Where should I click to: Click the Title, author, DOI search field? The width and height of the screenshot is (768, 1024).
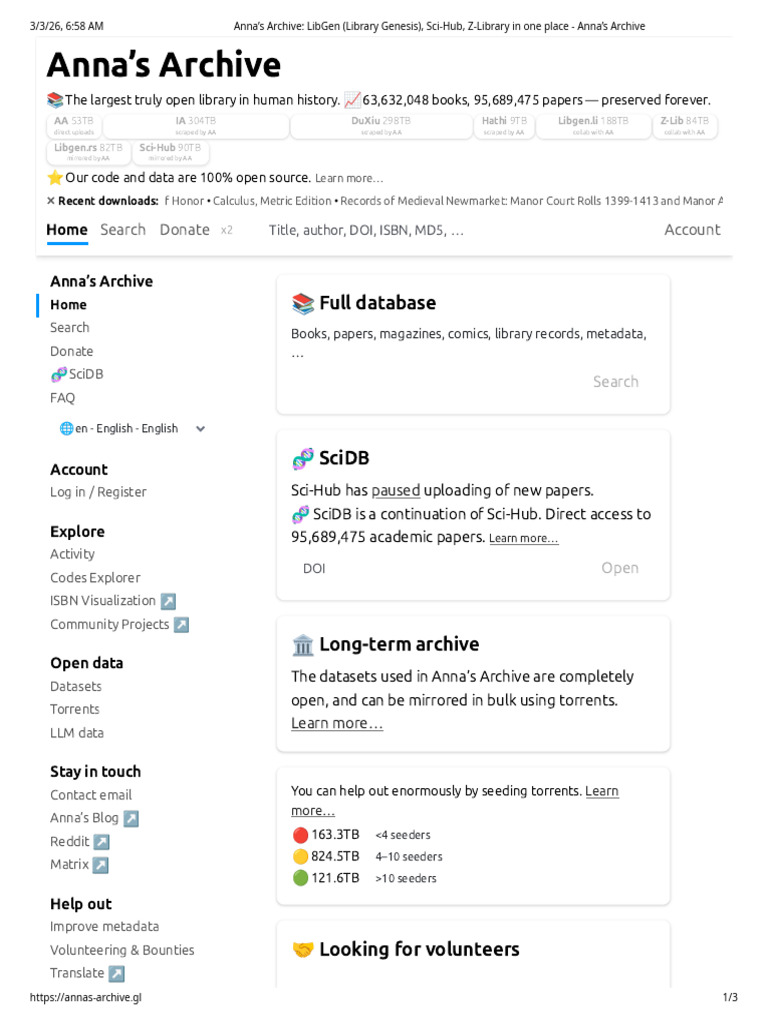(366, 231)
